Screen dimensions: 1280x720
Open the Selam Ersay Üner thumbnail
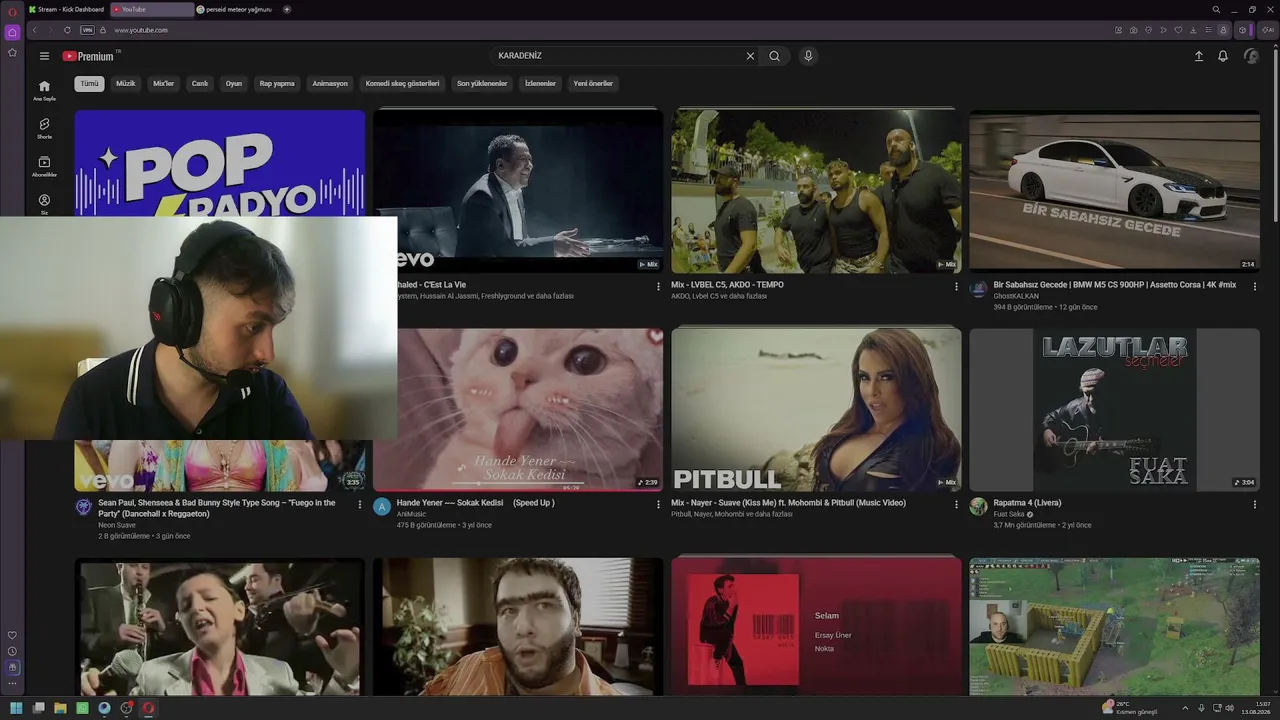click(x=816, y=626)
